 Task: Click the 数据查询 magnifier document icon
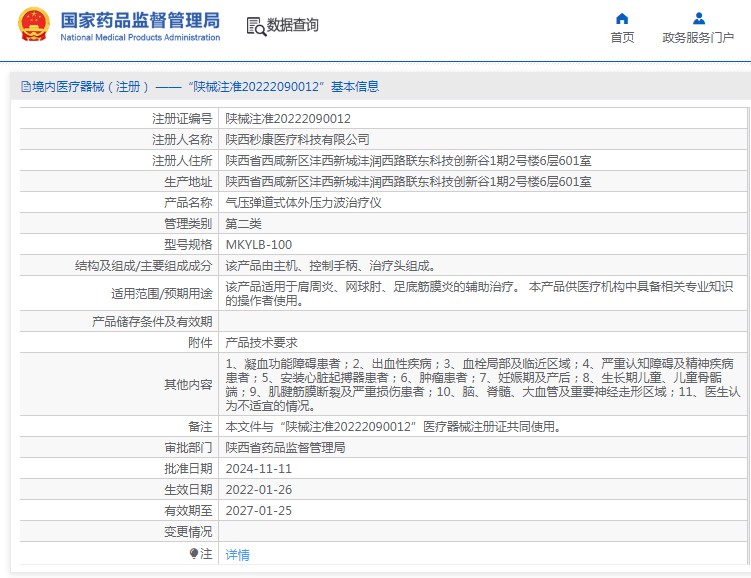tap(255, 25)
